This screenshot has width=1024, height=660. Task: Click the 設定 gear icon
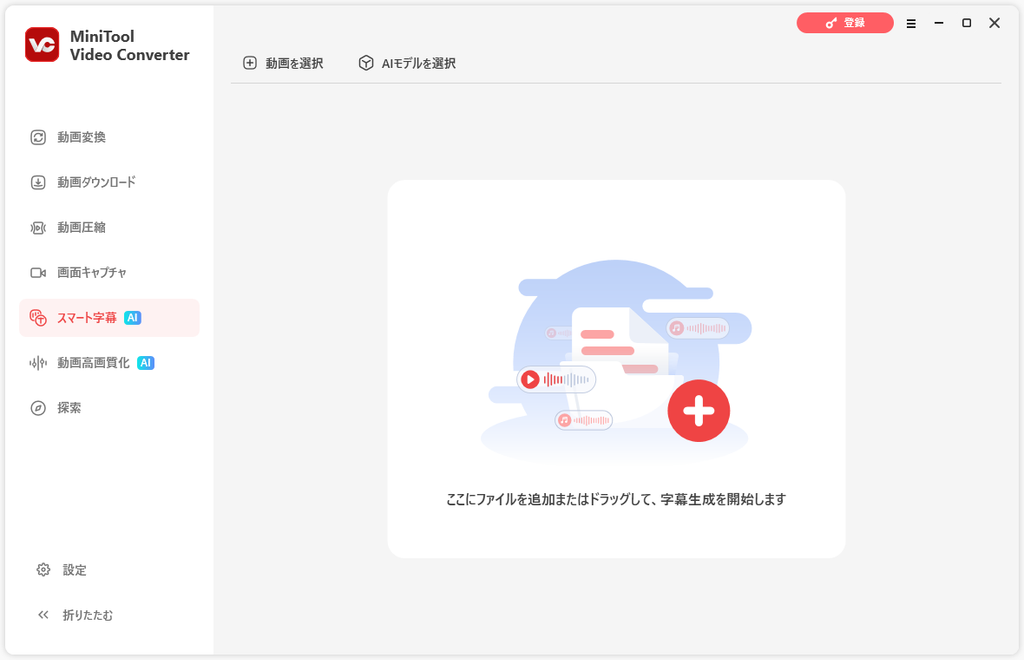click(43, 570)
